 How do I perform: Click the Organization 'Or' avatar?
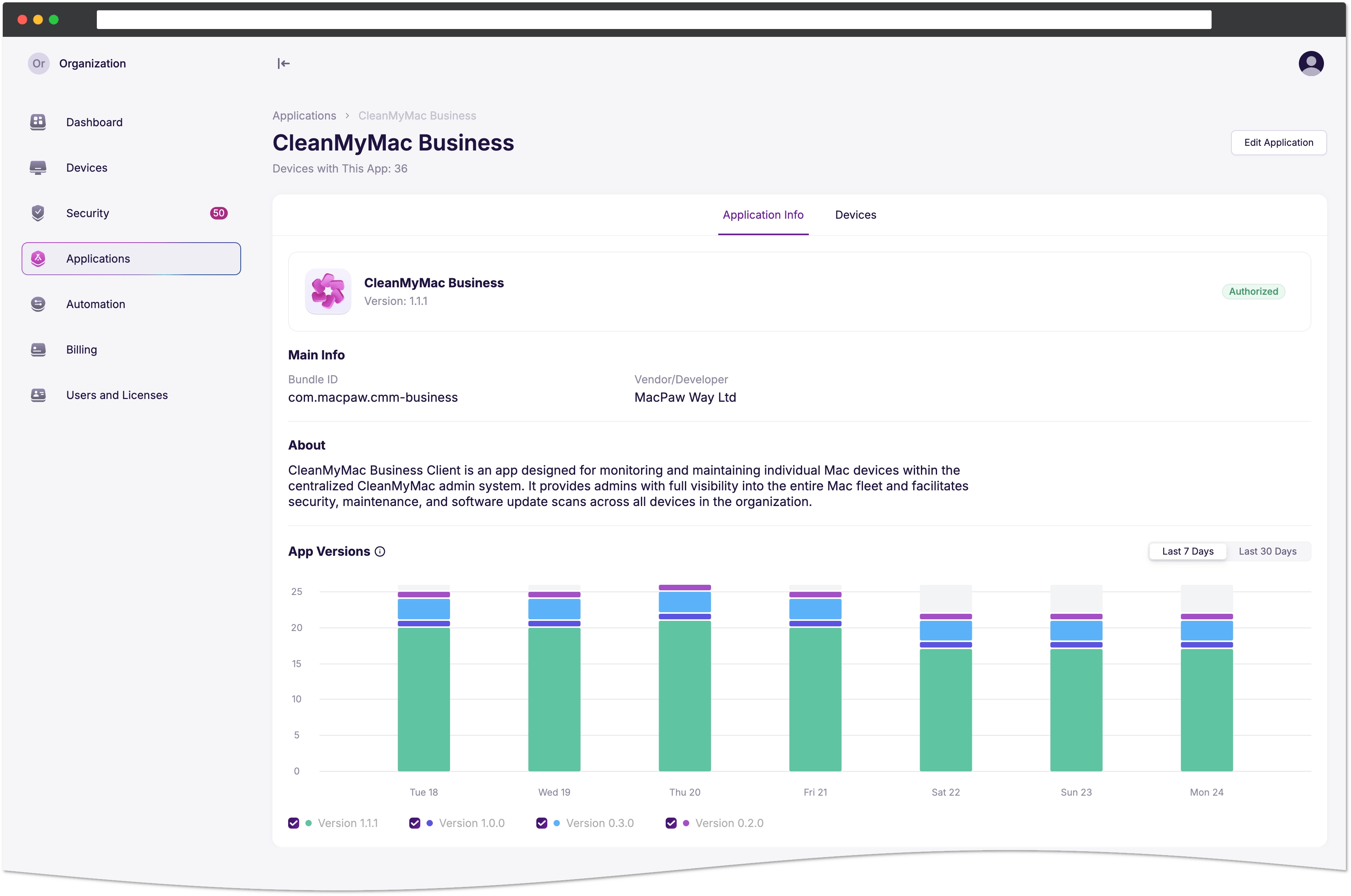38,63
